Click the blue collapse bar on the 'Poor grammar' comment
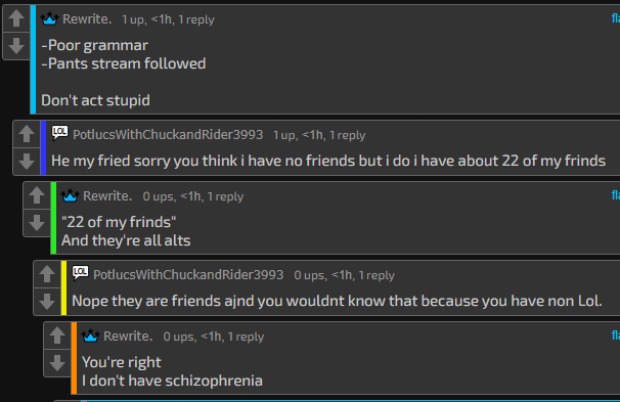The image size is (620, 402). click(33, 60)
